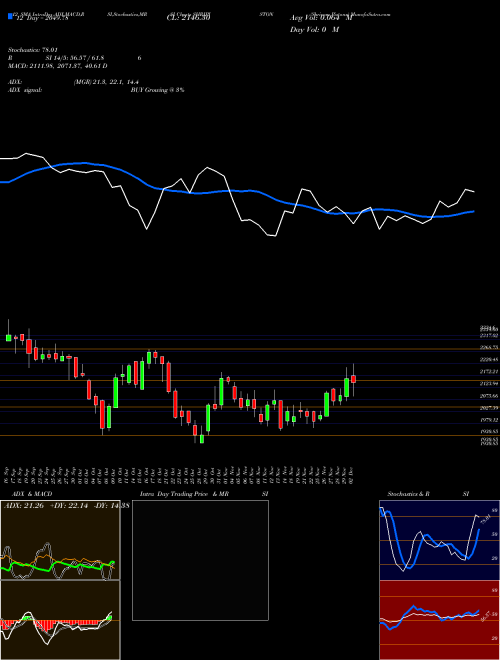Click the 'ADX: 21.26' value in ADX panel
Viewport: 500px width, 660px height.
24,506
